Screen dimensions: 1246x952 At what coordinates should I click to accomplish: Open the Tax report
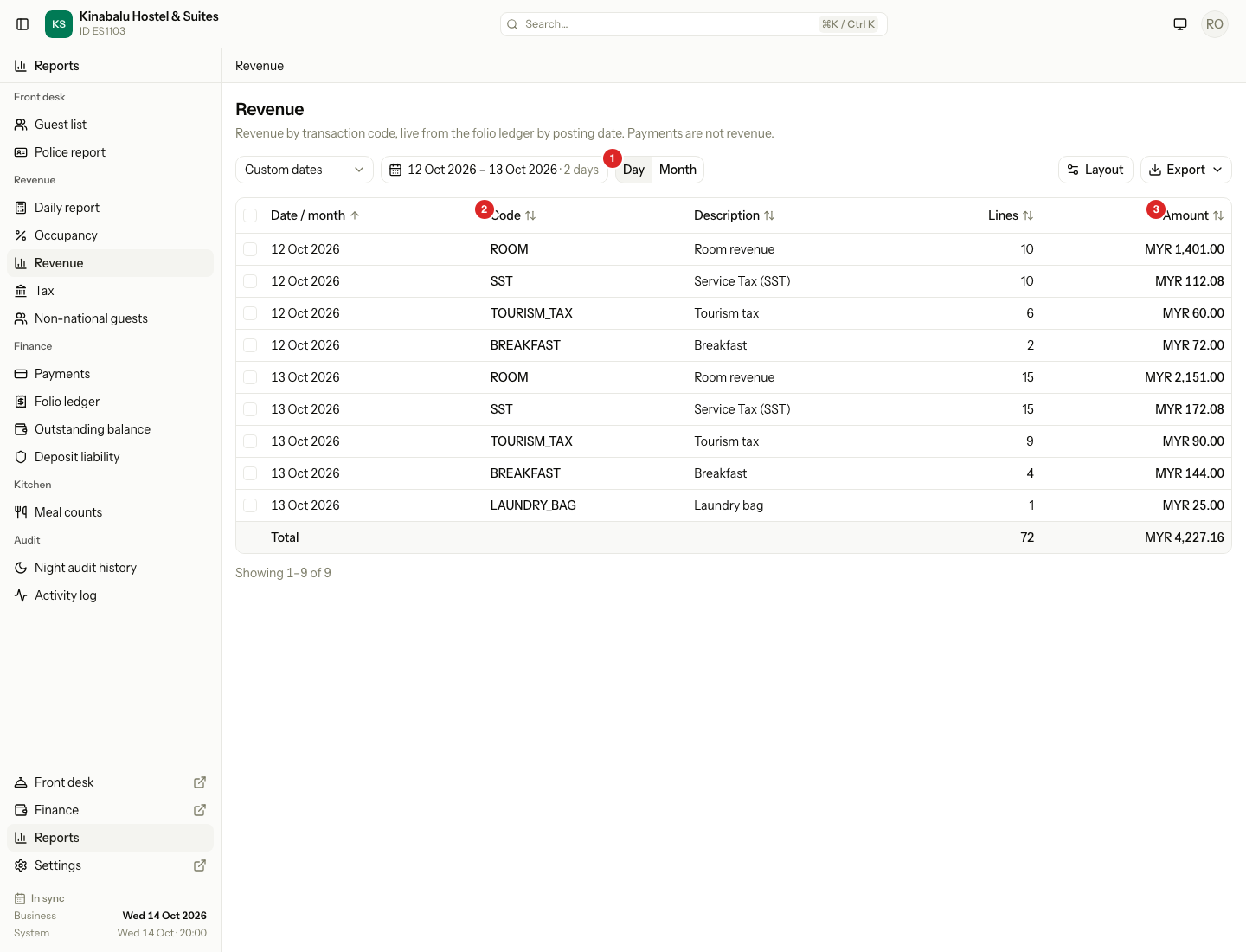[110, 291]
